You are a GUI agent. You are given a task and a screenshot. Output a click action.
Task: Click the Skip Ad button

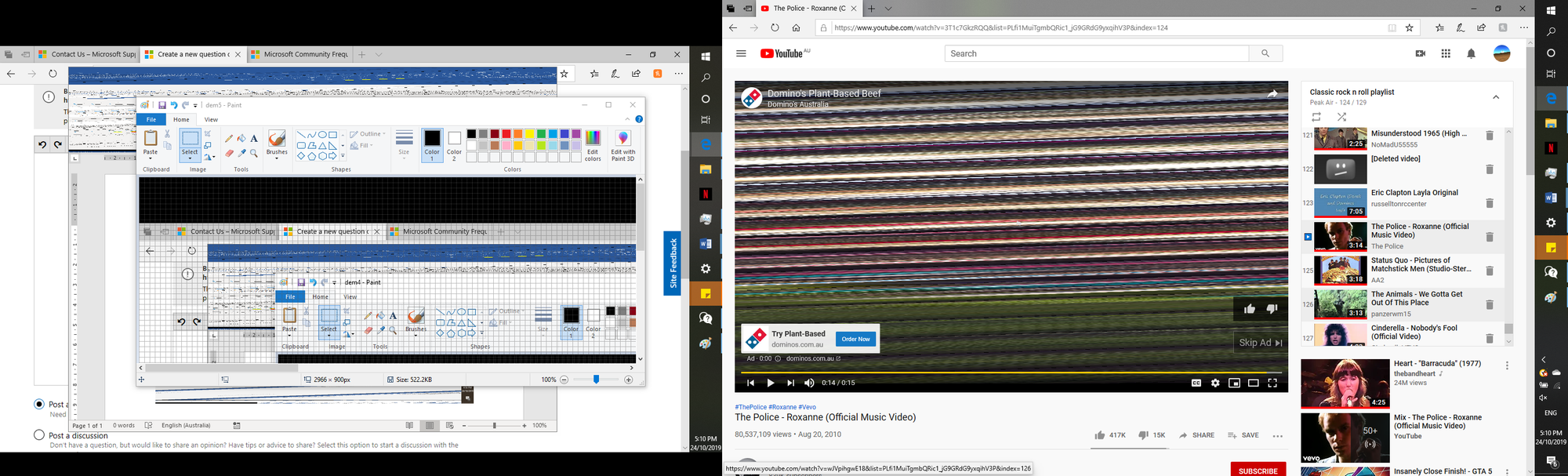point(1260,343)
